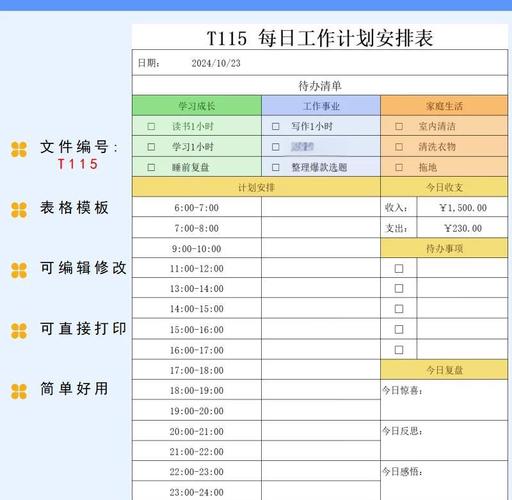
Task: Select the 9:00-10:00 time slot
Action: [197, 248]
